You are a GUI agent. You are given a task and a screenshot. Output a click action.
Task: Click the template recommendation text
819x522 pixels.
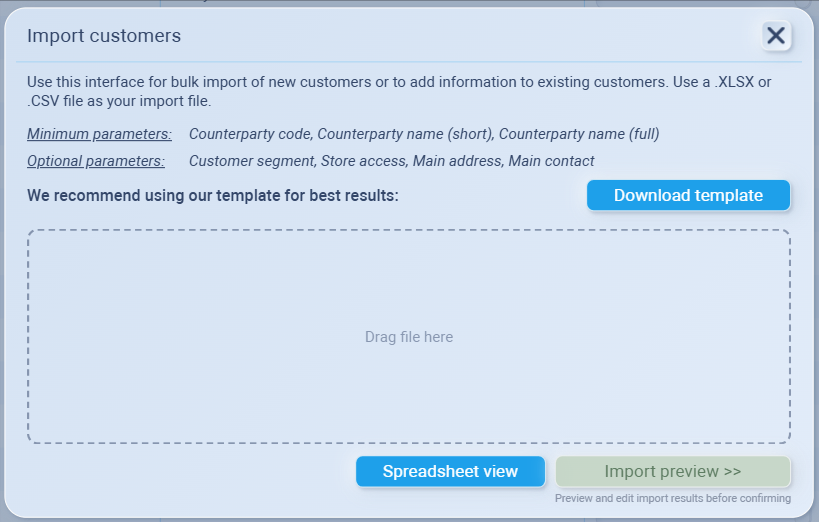(213, 195)
